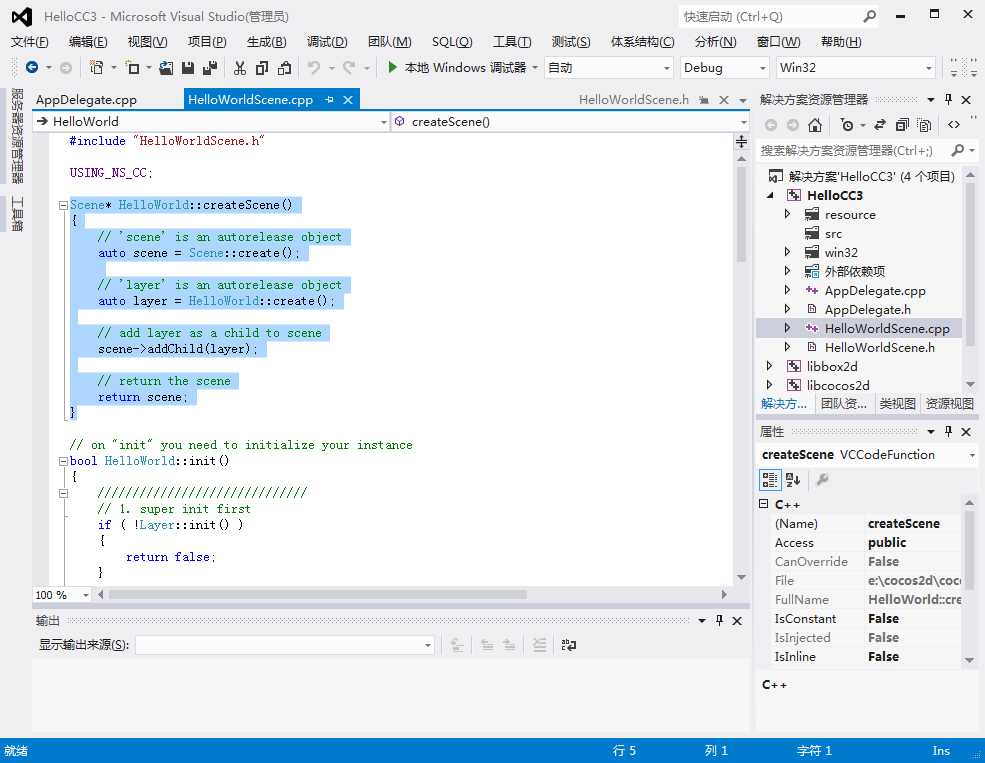Open the 调试(D) menu
The width and height of the screenshot is (985, 763).
coord(327,41)
